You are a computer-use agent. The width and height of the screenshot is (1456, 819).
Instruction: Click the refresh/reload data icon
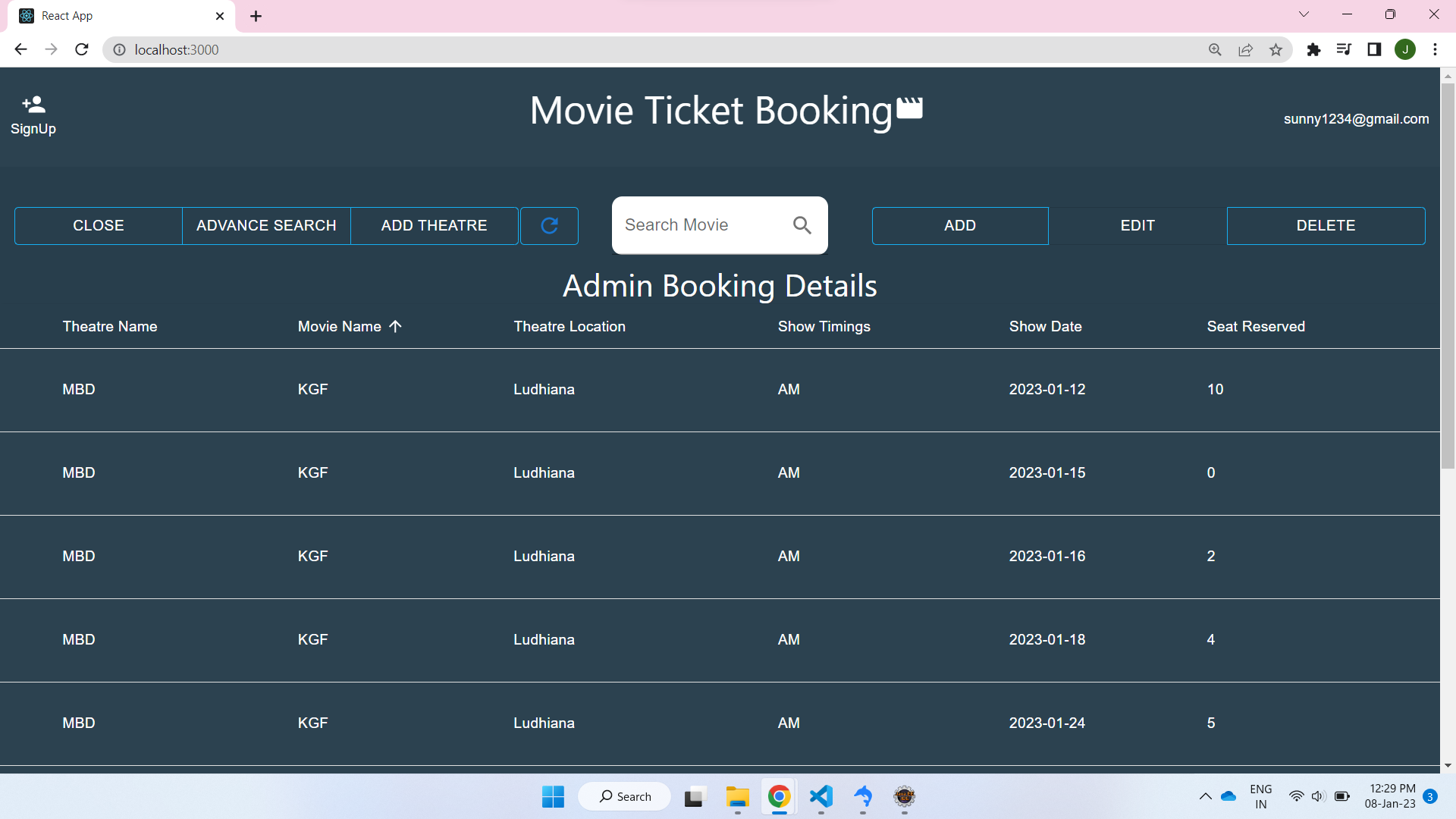(x=549, y=225)
